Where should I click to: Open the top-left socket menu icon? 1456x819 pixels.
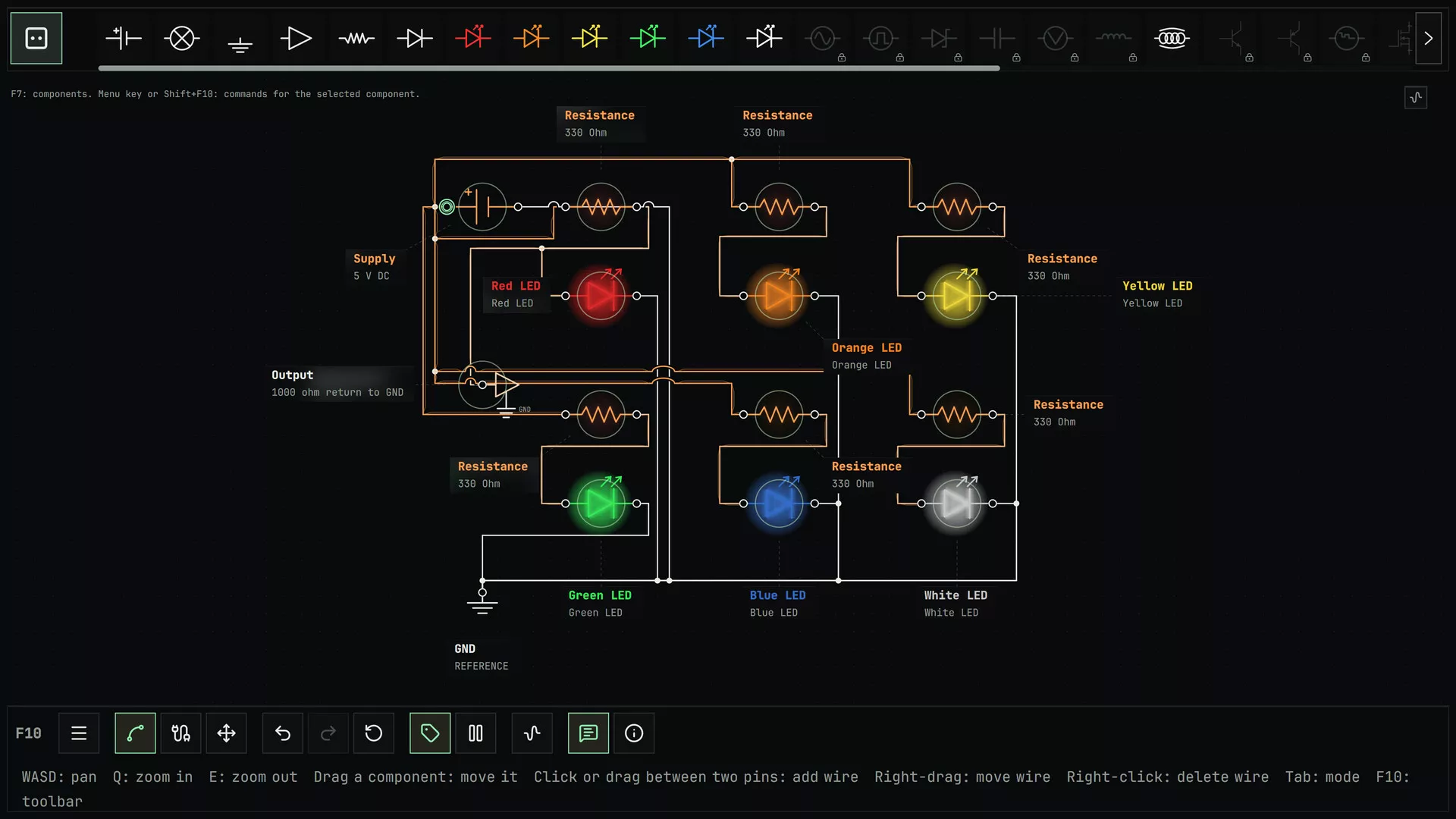tap(36, 38)
